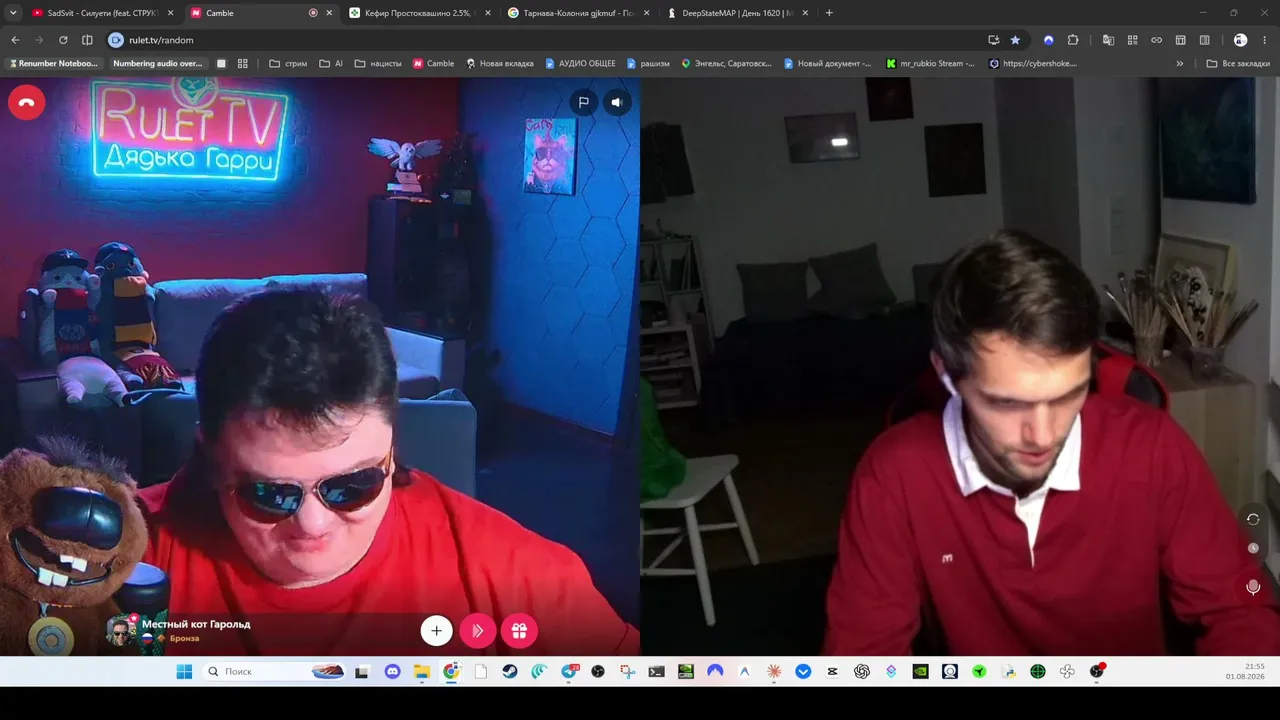Report the user with the flag icon
1280x720 pixels.
[583, 102]
